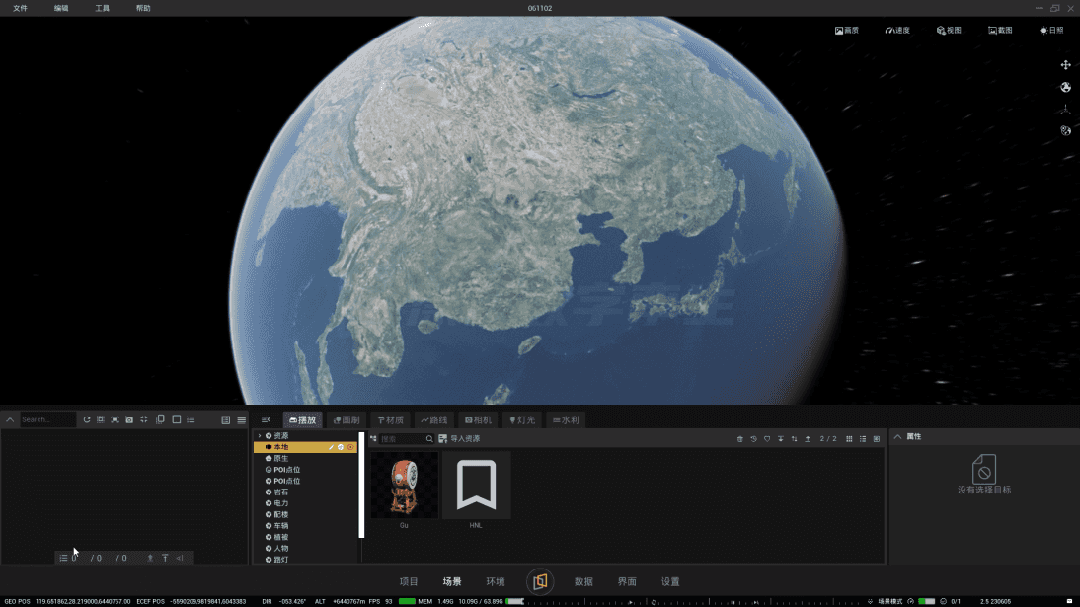
Task: Switch to the 材质 tab
Action: coord(391,420)
